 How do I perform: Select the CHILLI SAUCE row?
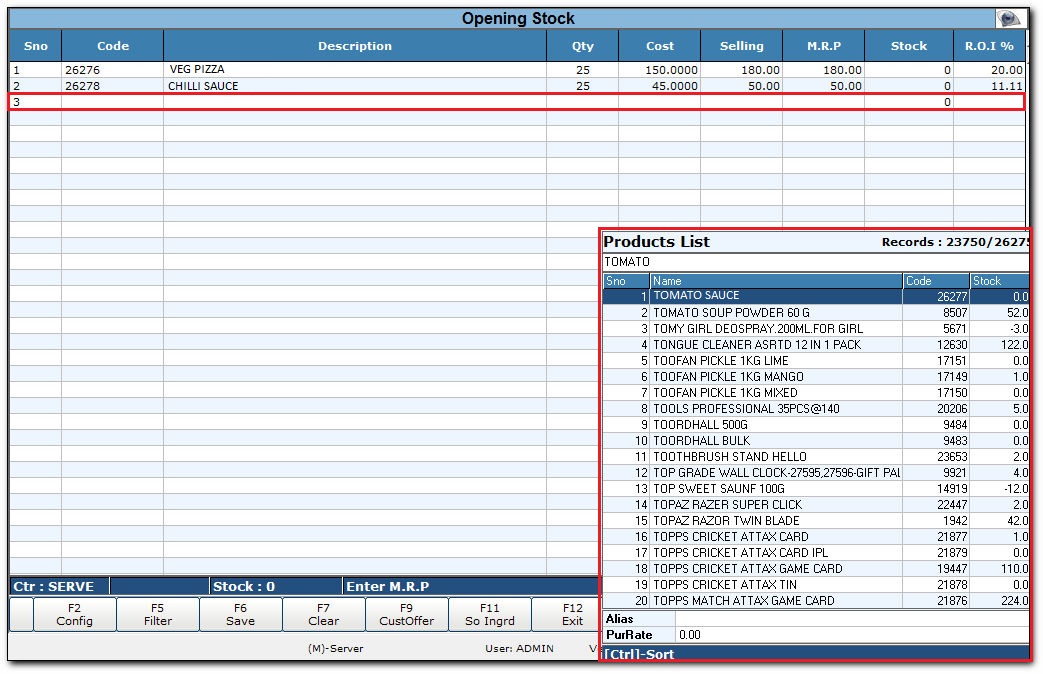point(354,86)
